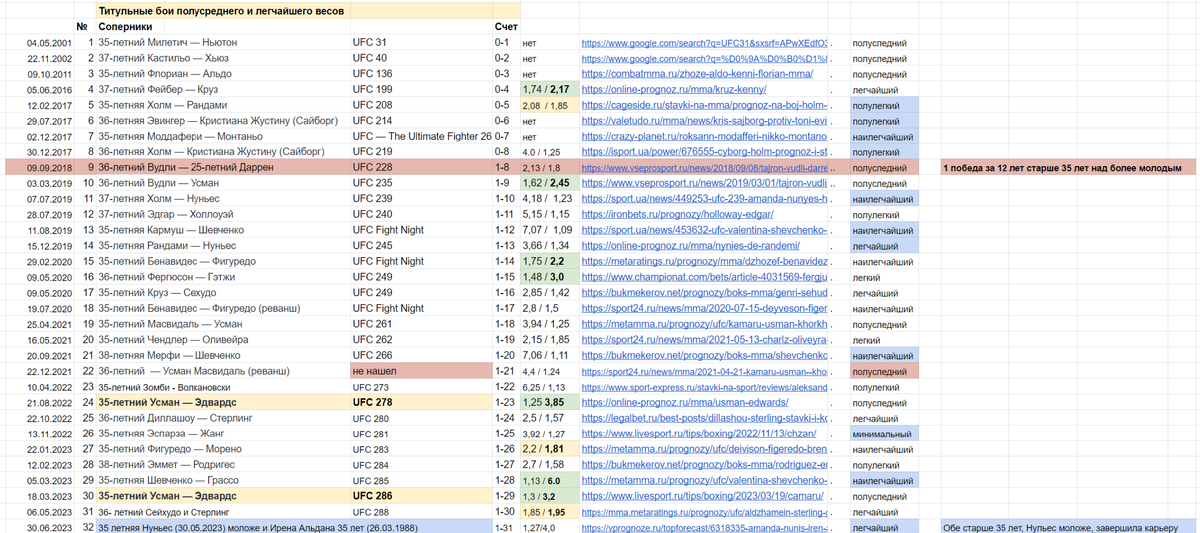Select cell '37-летний Эдгар — Холлоуэй'
This screenshot has width=1200, height=533.
tap(223, 214)
